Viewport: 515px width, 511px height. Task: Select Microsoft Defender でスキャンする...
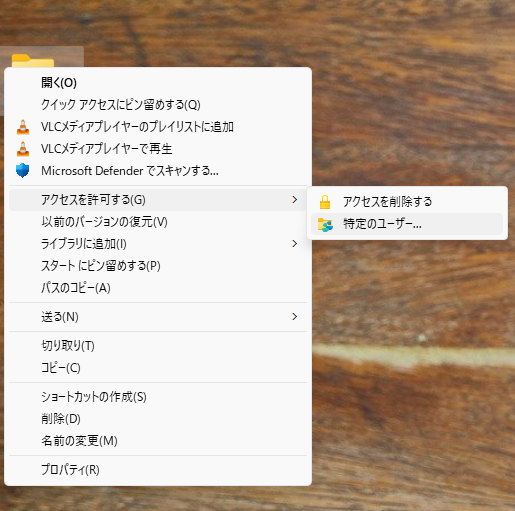158,171
